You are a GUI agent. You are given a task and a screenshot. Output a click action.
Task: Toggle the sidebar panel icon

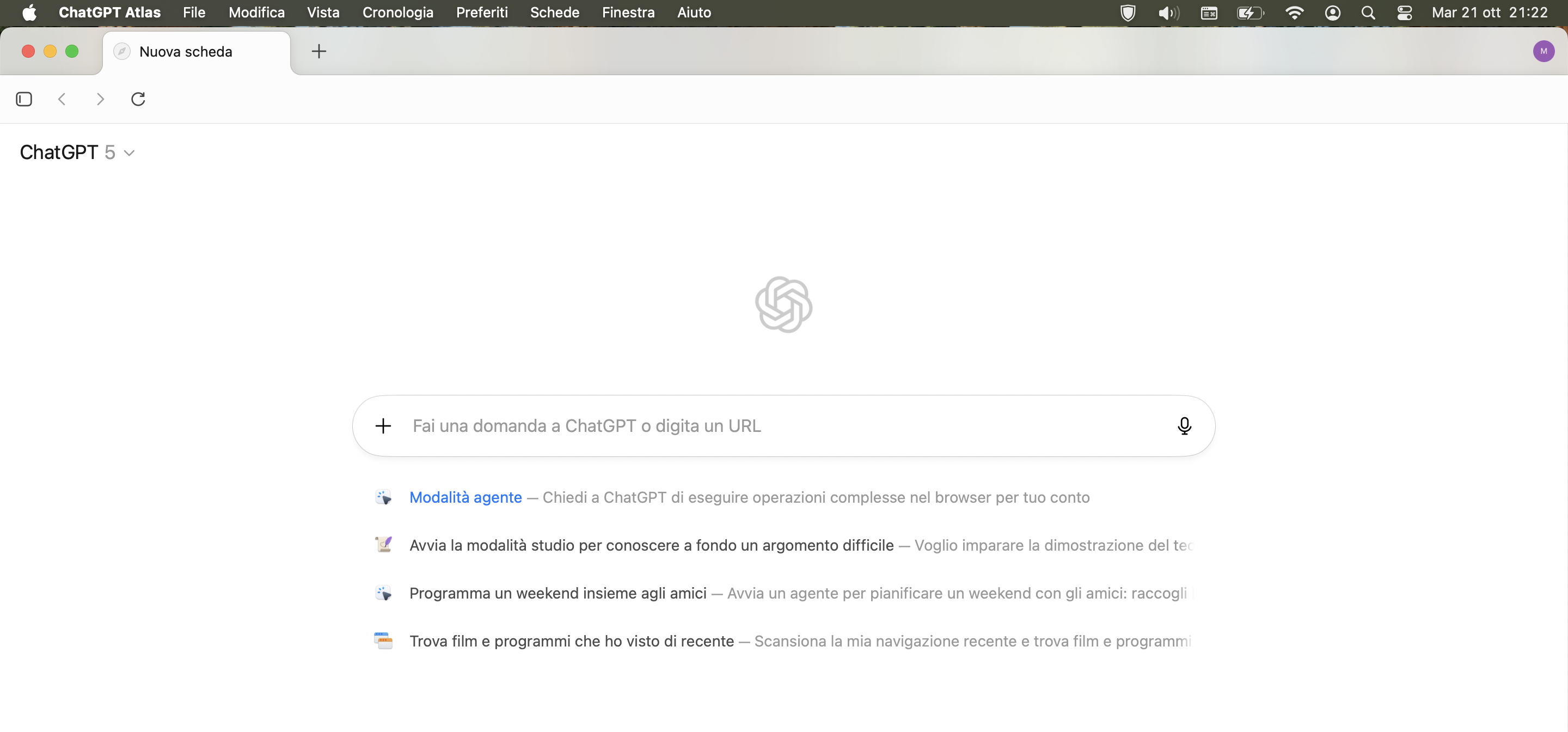[x=24, y=99]
